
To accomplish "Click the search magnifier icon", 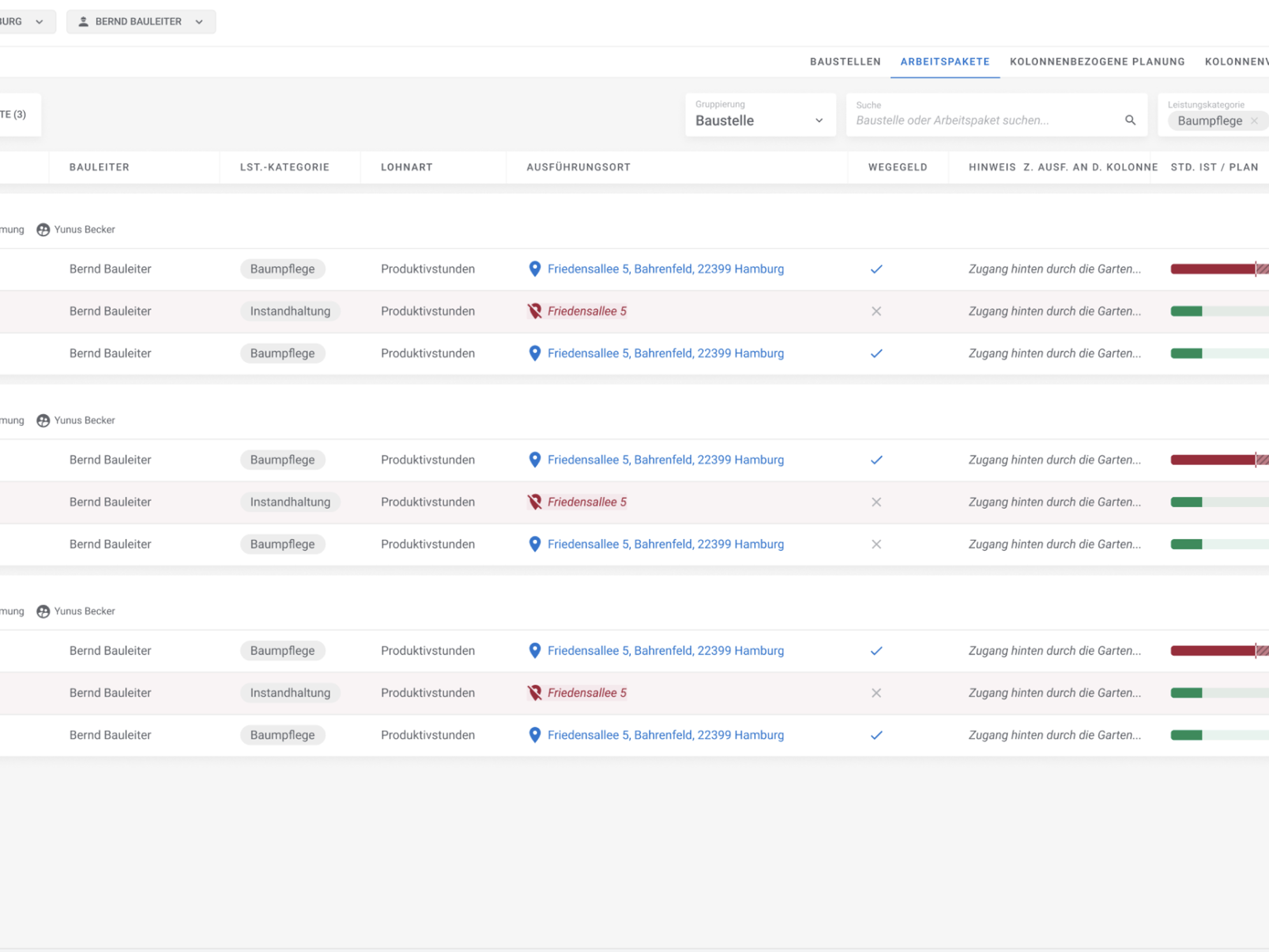I will 1130,120.
